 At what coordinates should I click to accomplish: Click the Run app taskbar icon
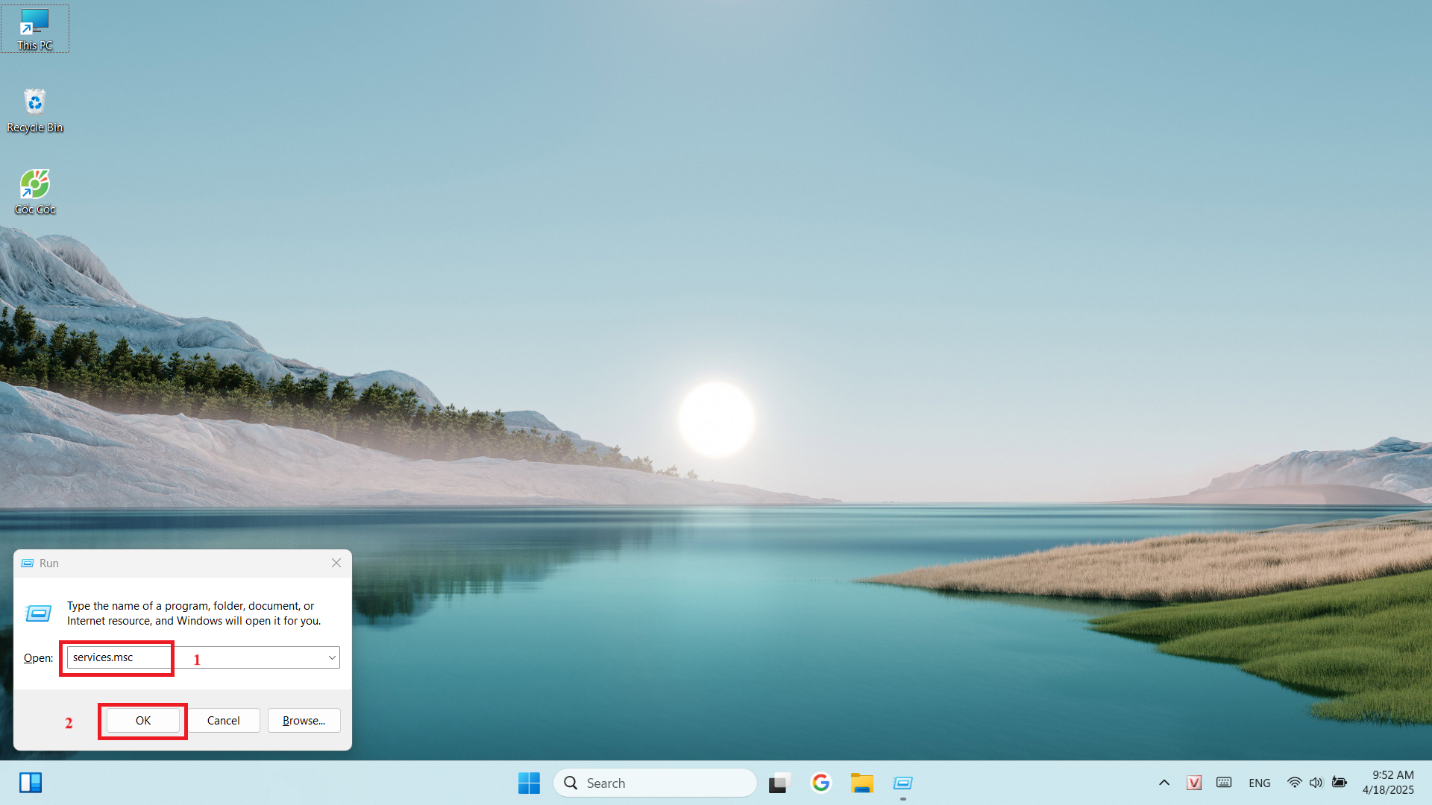coord(903,783)
